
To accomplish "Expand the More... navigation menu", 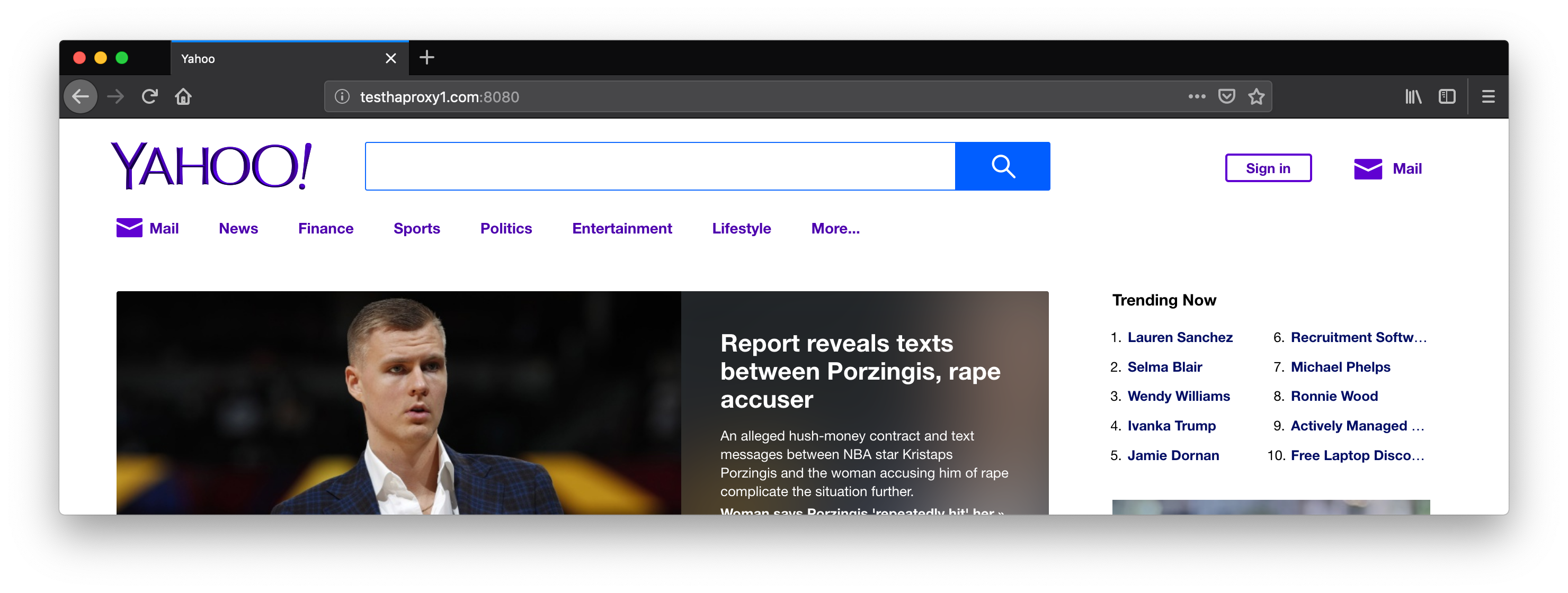I will (834, 229).
